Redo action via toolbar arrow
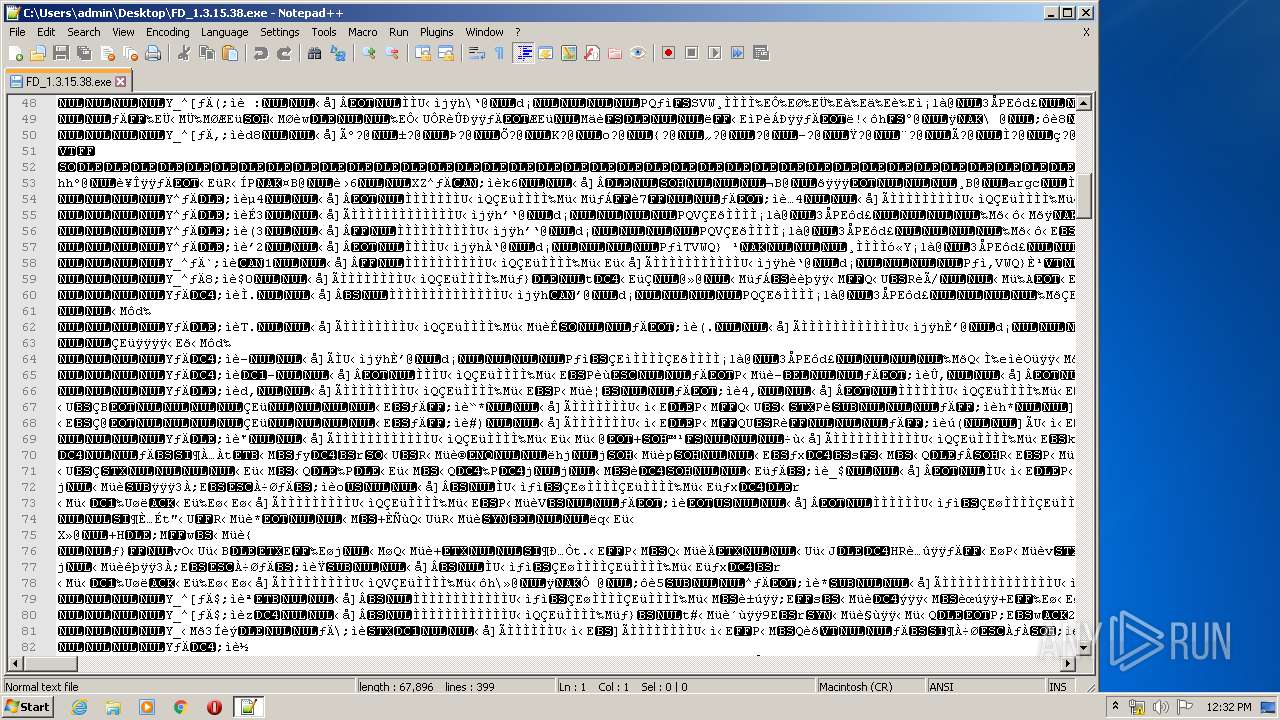Viewport: 1280px width, 720px height. [283, 53]
